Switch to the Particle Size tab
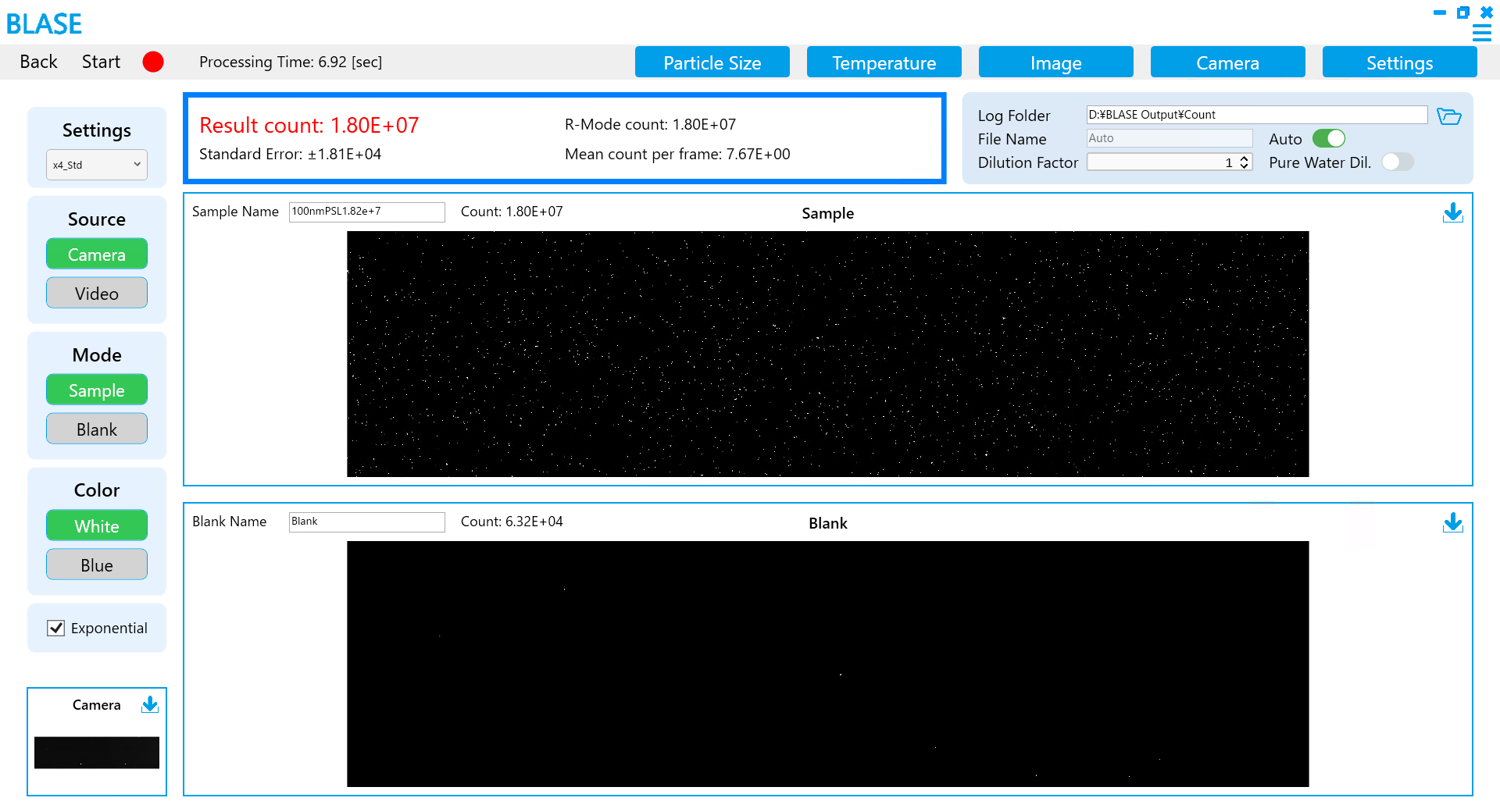Image resolution: width=1500 pixels, height=812 pixels. [712, 62]
